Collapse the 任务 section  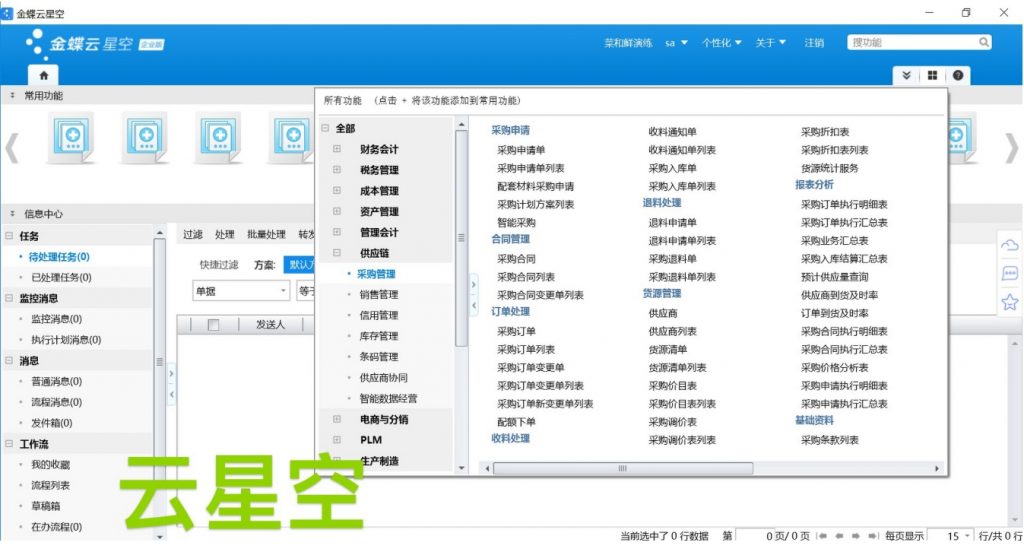click(9, 236)
